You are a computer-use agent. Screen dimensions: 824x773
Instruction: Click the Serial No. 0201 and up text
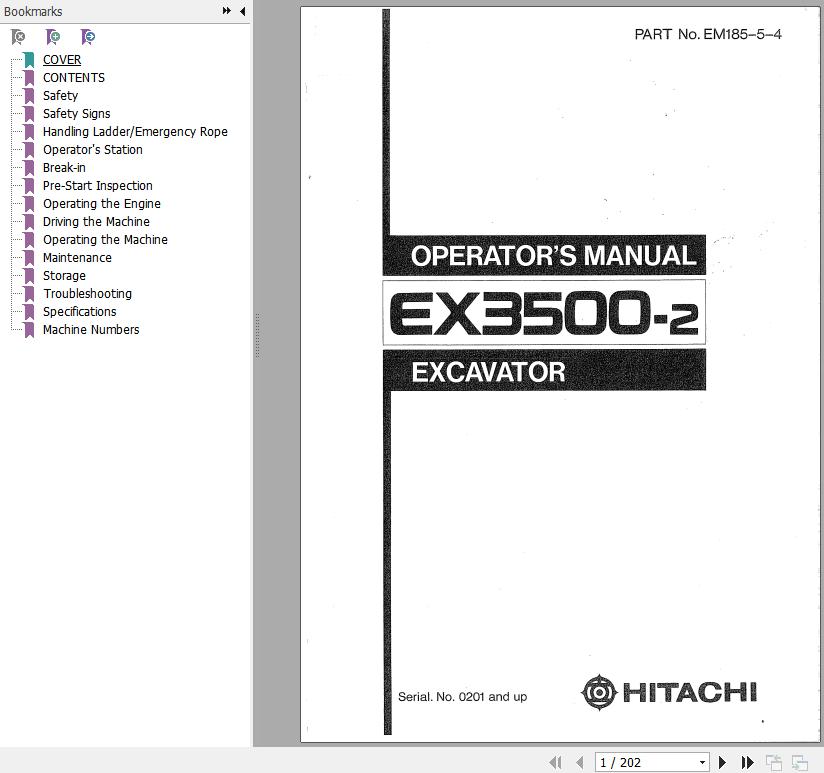[462, 697]
